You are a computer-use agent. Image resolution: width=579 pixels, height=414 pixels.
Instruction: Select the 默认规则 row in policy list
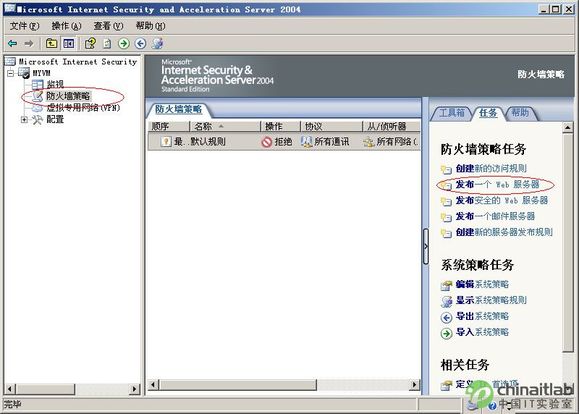pos(284,141)
